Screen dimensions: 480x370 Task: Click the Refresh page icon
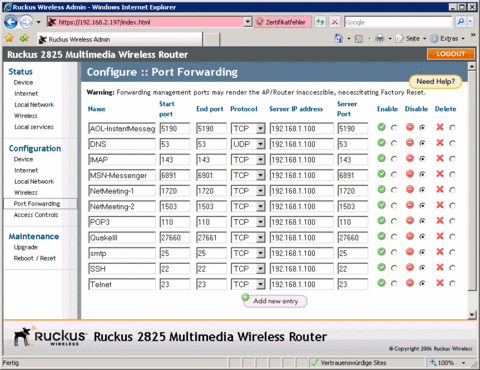320,22
